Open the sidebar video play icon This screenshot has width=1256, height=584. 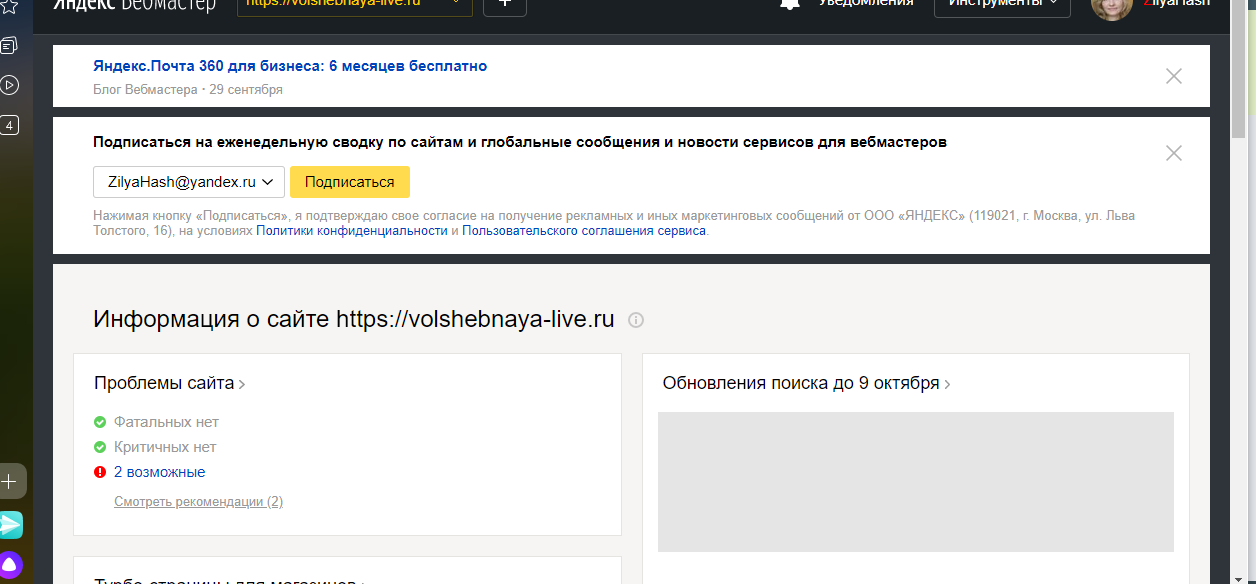[x=9, y=85]
